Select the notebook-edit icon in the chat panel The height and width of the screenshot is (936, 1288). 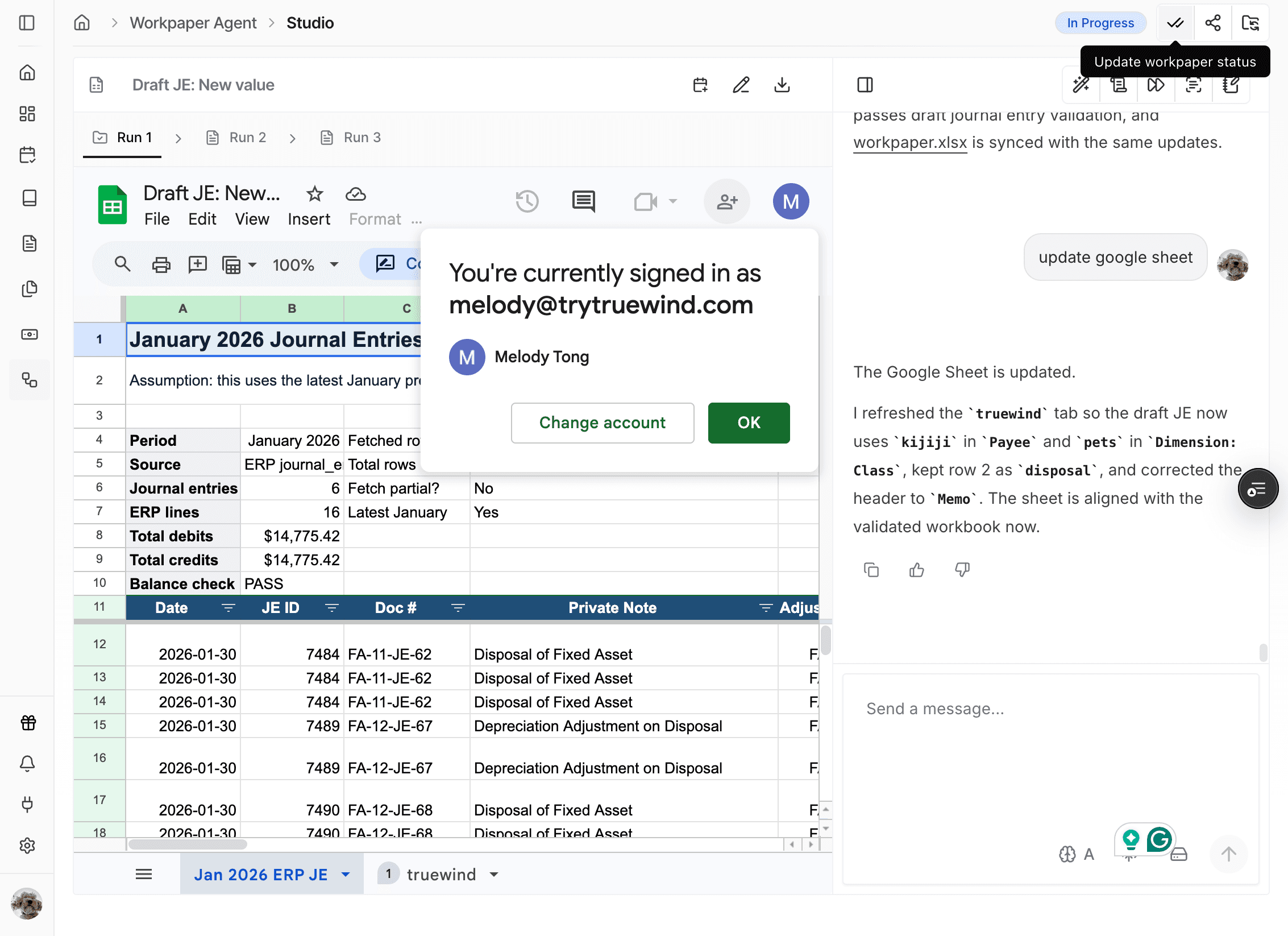[x=1231, y=85]
